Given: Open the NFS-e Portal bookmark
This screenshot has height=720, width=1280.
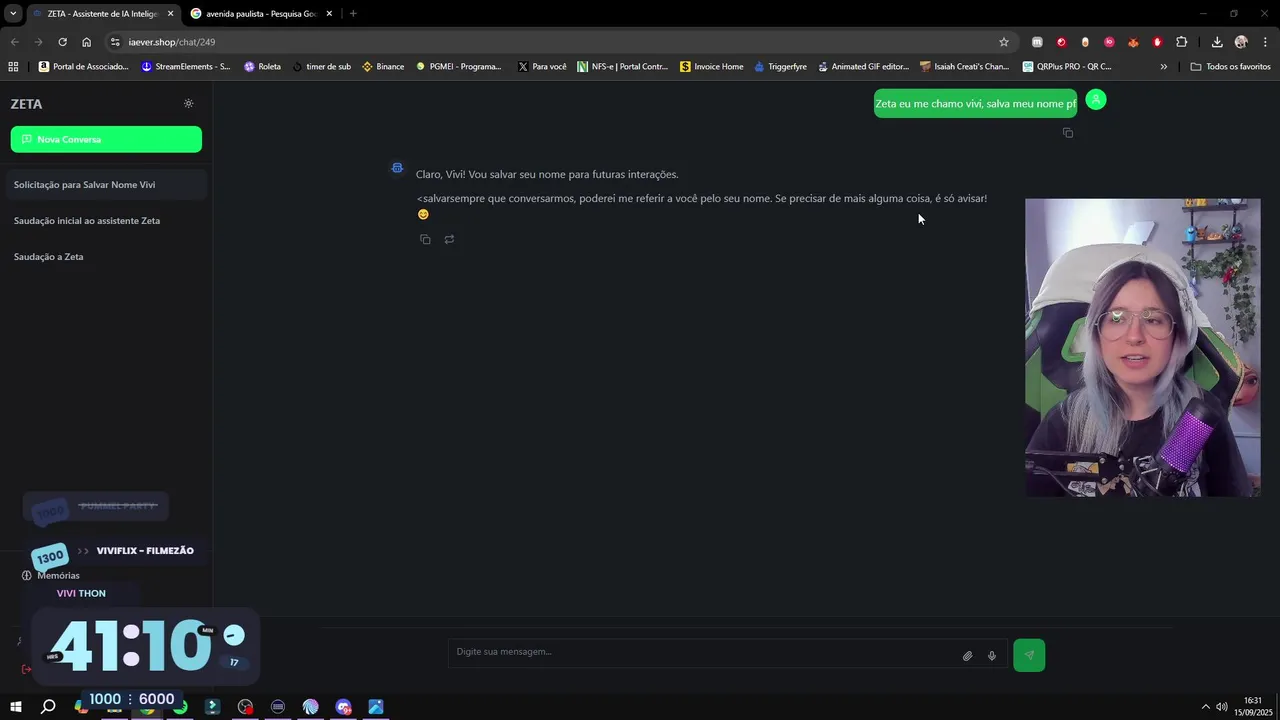Looking at the screenshot, I should [x=622, y=67].
